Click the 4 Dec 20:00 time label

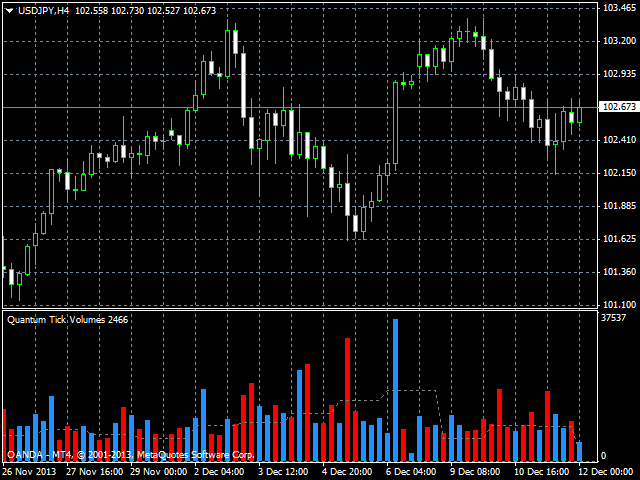347,472
